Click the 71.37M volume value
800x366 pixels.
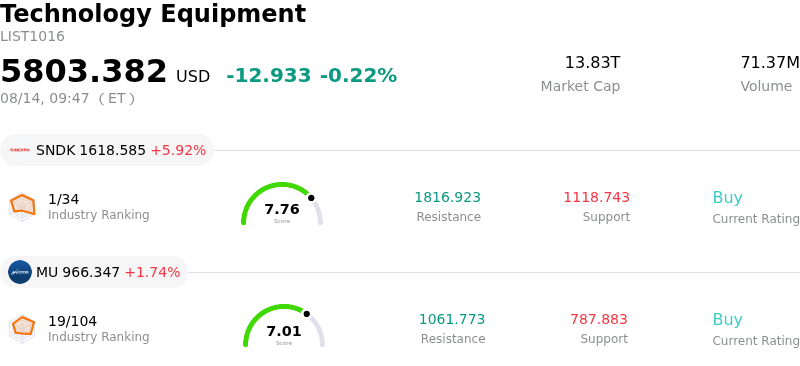(770, 63)
